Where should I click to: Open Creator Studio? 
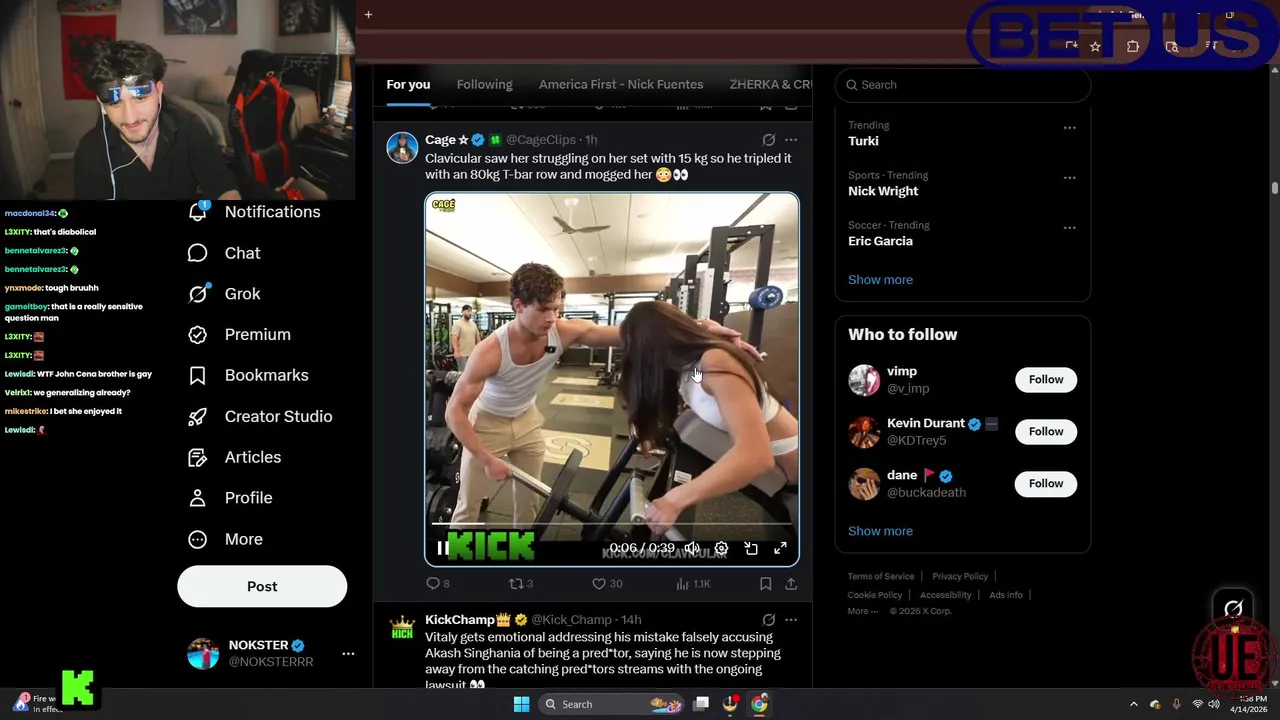click(x=260, y=416)
